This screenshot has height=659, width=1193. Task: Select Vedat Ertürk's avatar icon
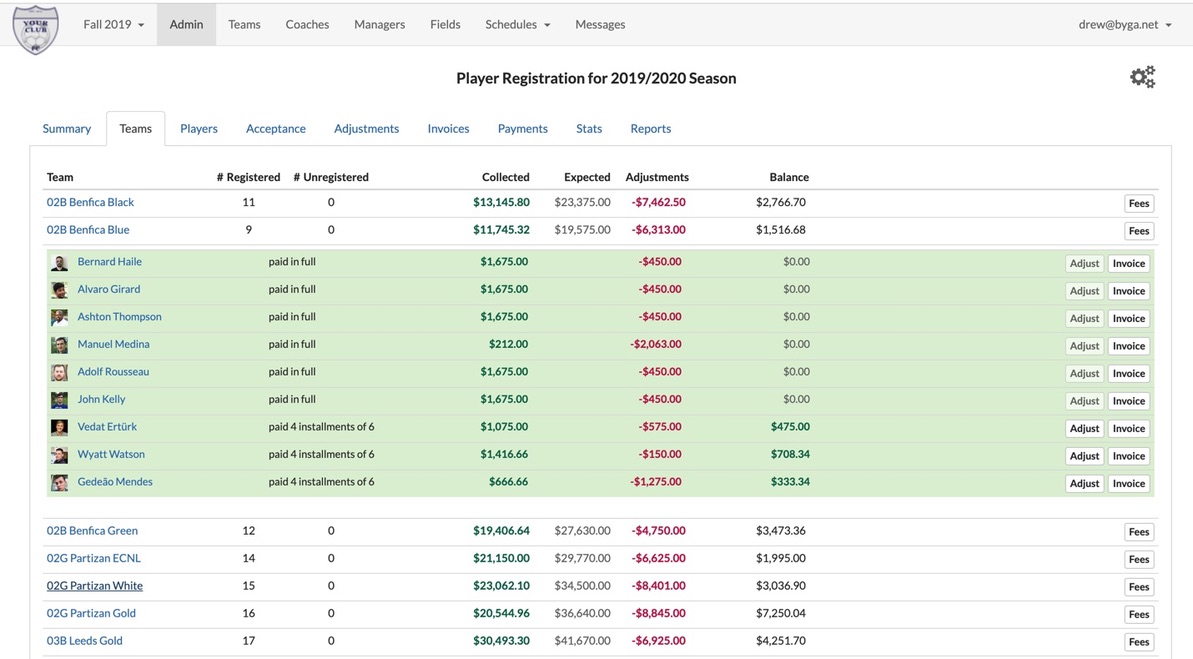tap(60, 426)
